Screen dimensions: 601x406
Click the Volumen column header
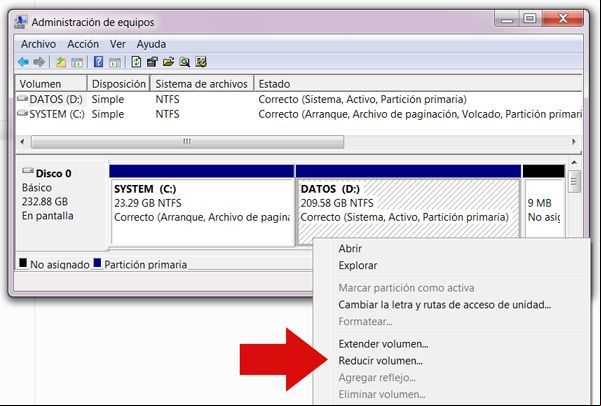coord(51,84)
